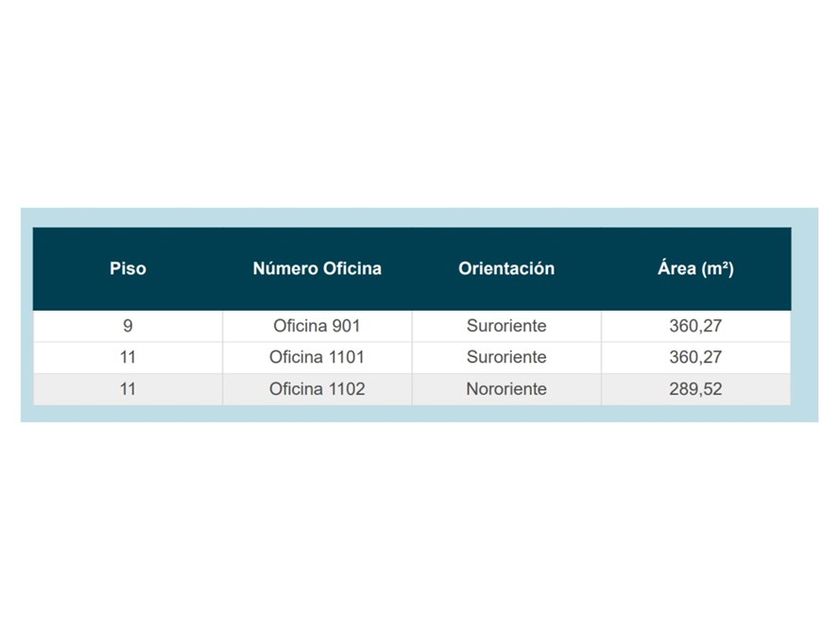
Task: Click the Oficina 1102 cell
Action: [x=317, y=389]
